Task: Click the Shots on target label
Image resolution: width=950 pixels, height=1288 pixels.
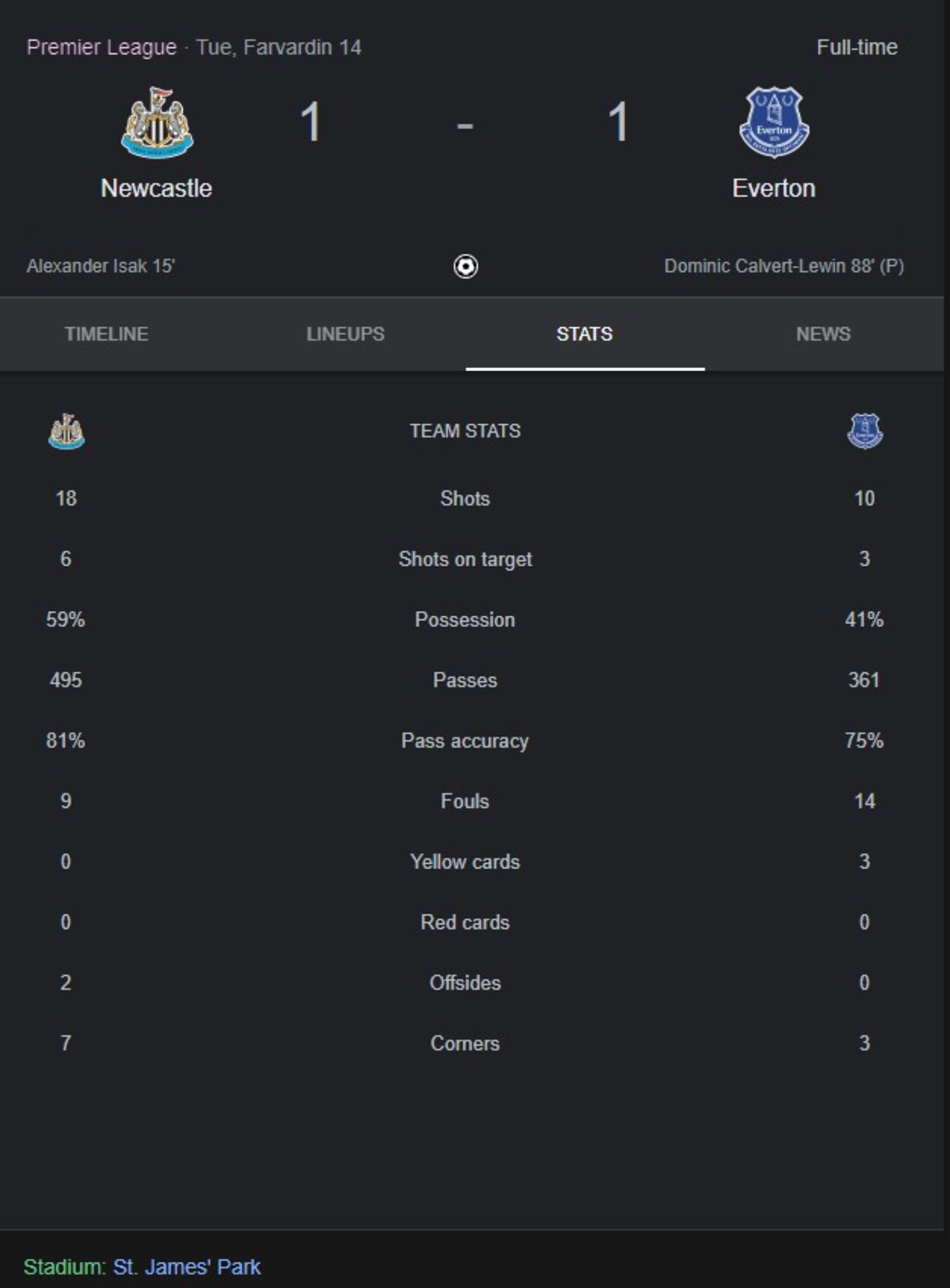Action: (x=465, y=558)
